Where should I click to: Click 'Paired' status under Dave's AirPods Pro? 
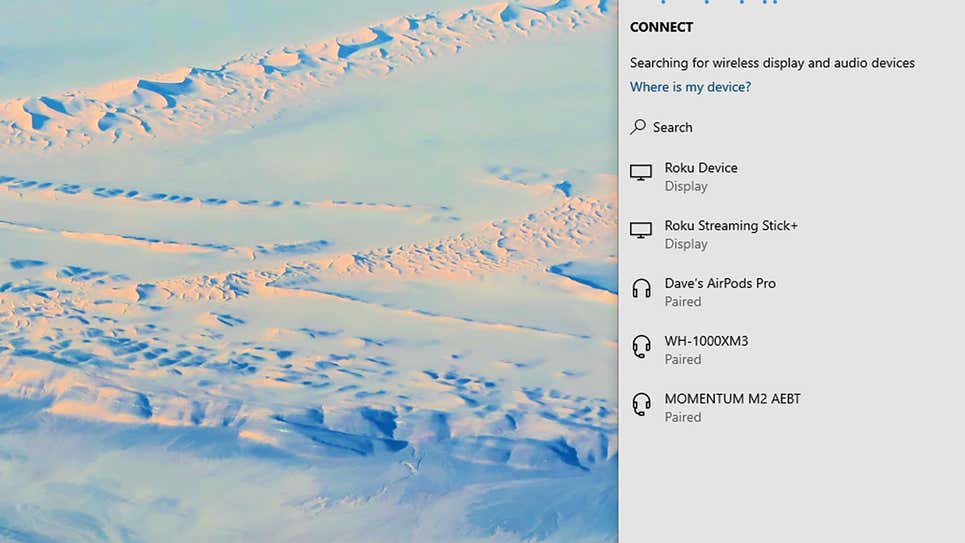click(x=683, y=302)
